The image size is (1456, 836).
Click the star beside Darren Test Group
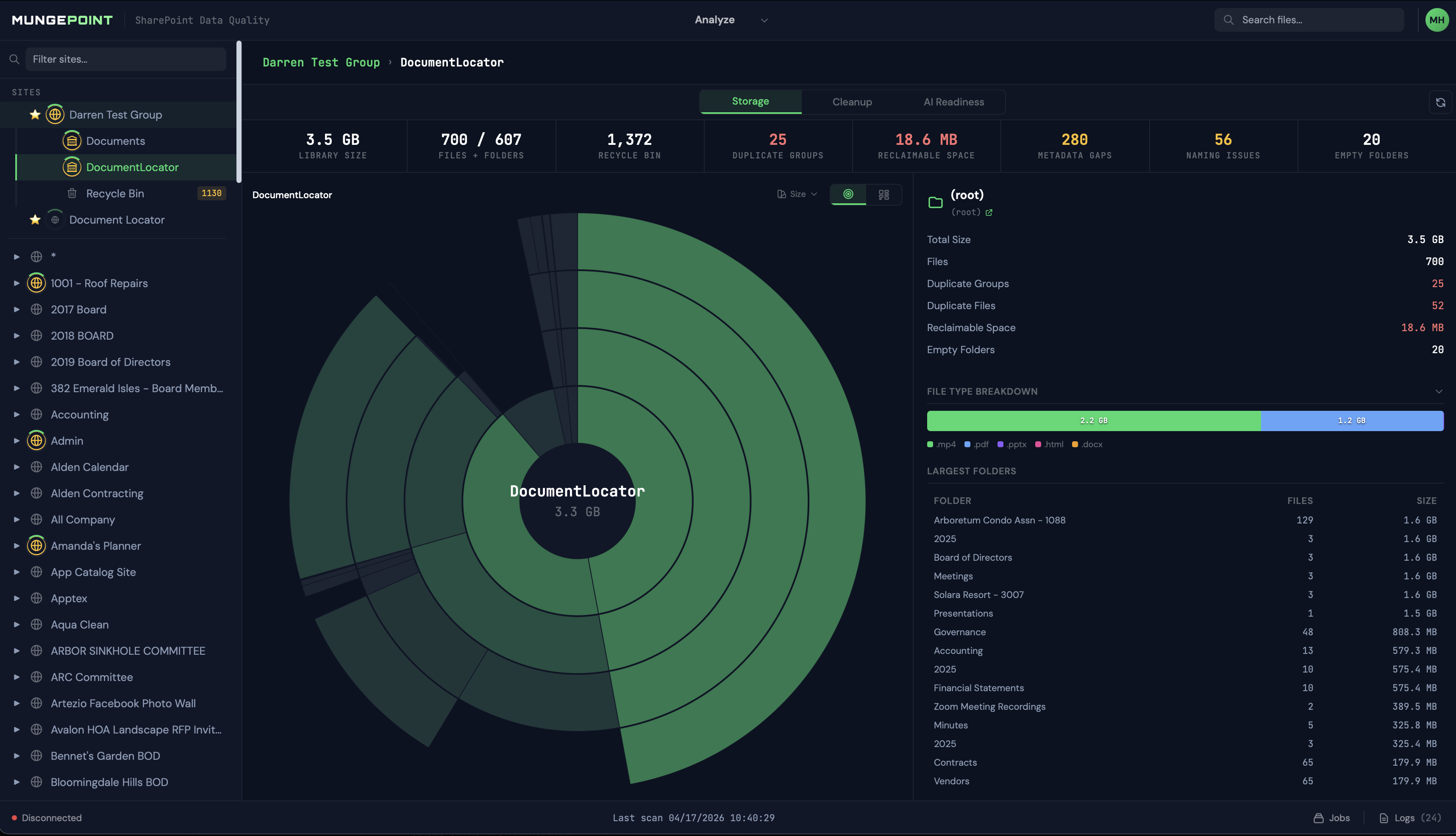35,114
